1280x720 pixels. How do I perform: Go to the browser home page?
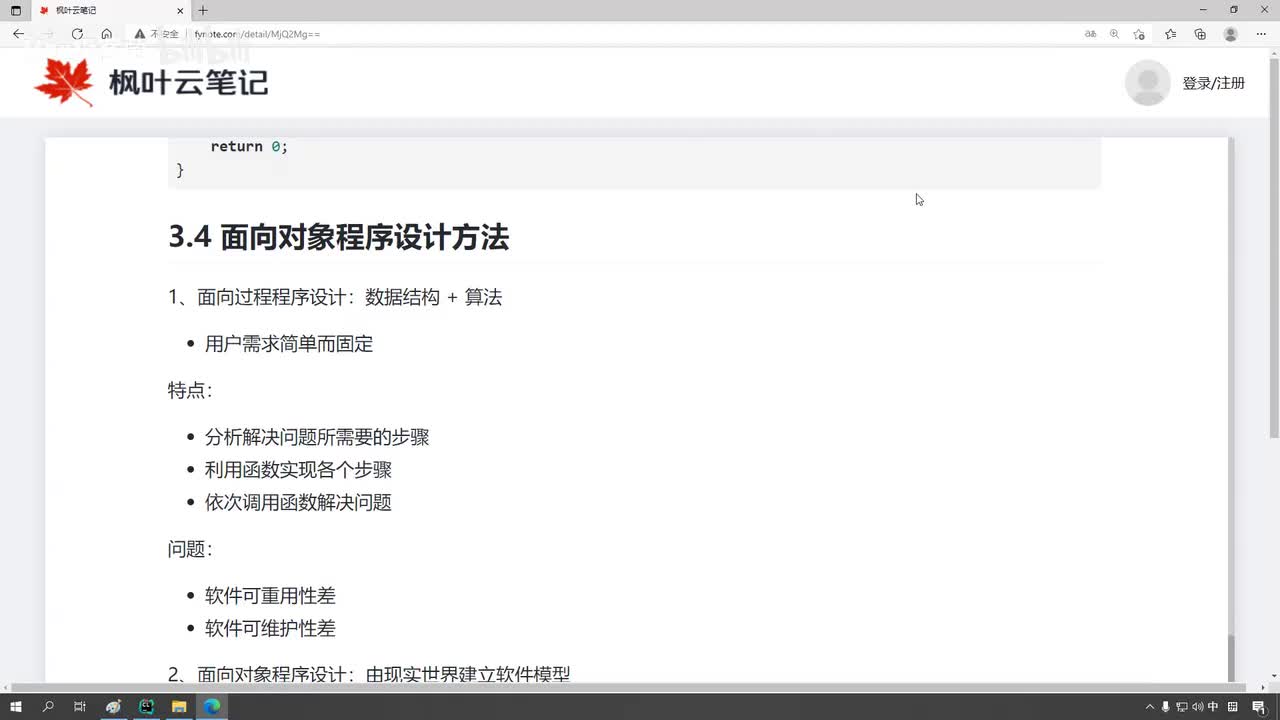click(106, 34)
